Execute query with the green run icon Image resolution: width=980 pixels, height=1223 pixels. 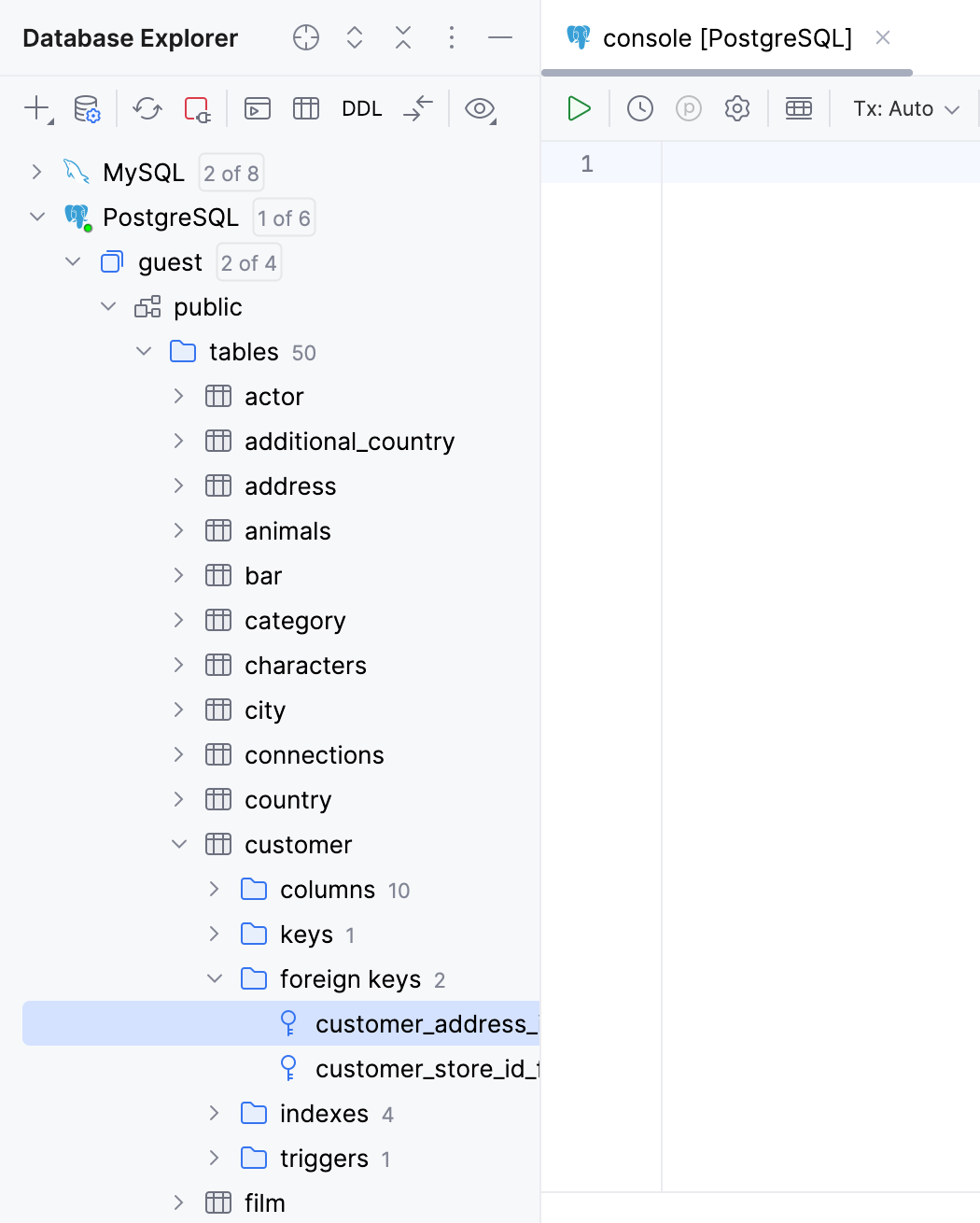[579, 108]
